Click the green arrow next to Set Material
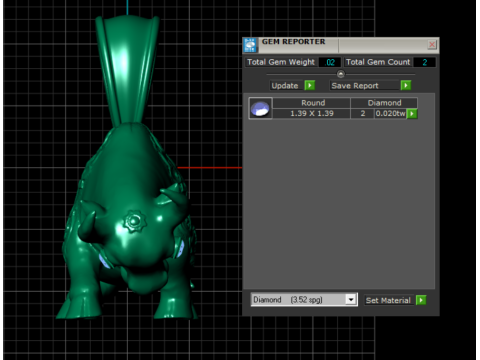This screenshot has width=480, height=360. [421, 300]
